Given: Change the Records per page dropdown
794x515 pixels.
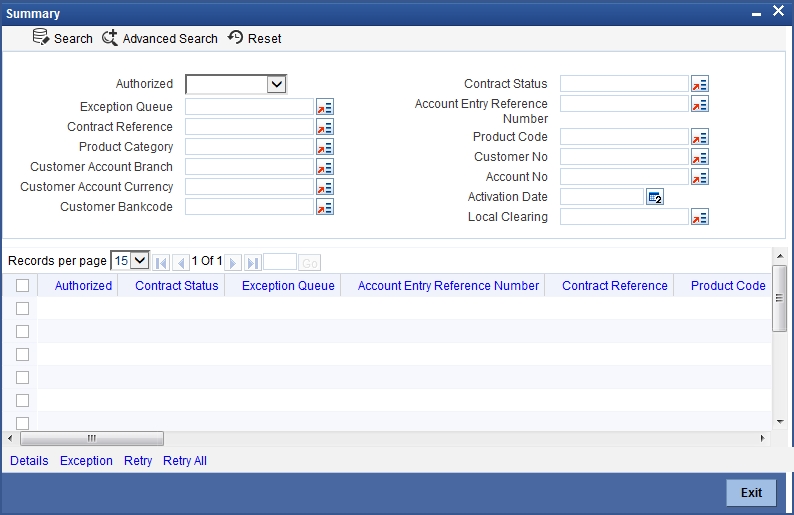Looking at the screenshot, I should [130, 261].
